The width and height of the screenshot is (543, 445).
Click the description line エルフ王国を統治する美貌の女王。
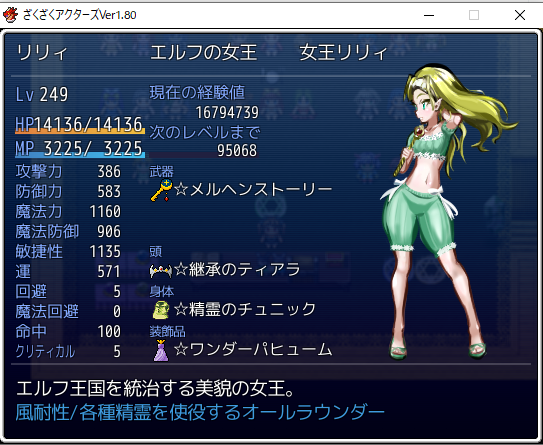pos(155,389)
